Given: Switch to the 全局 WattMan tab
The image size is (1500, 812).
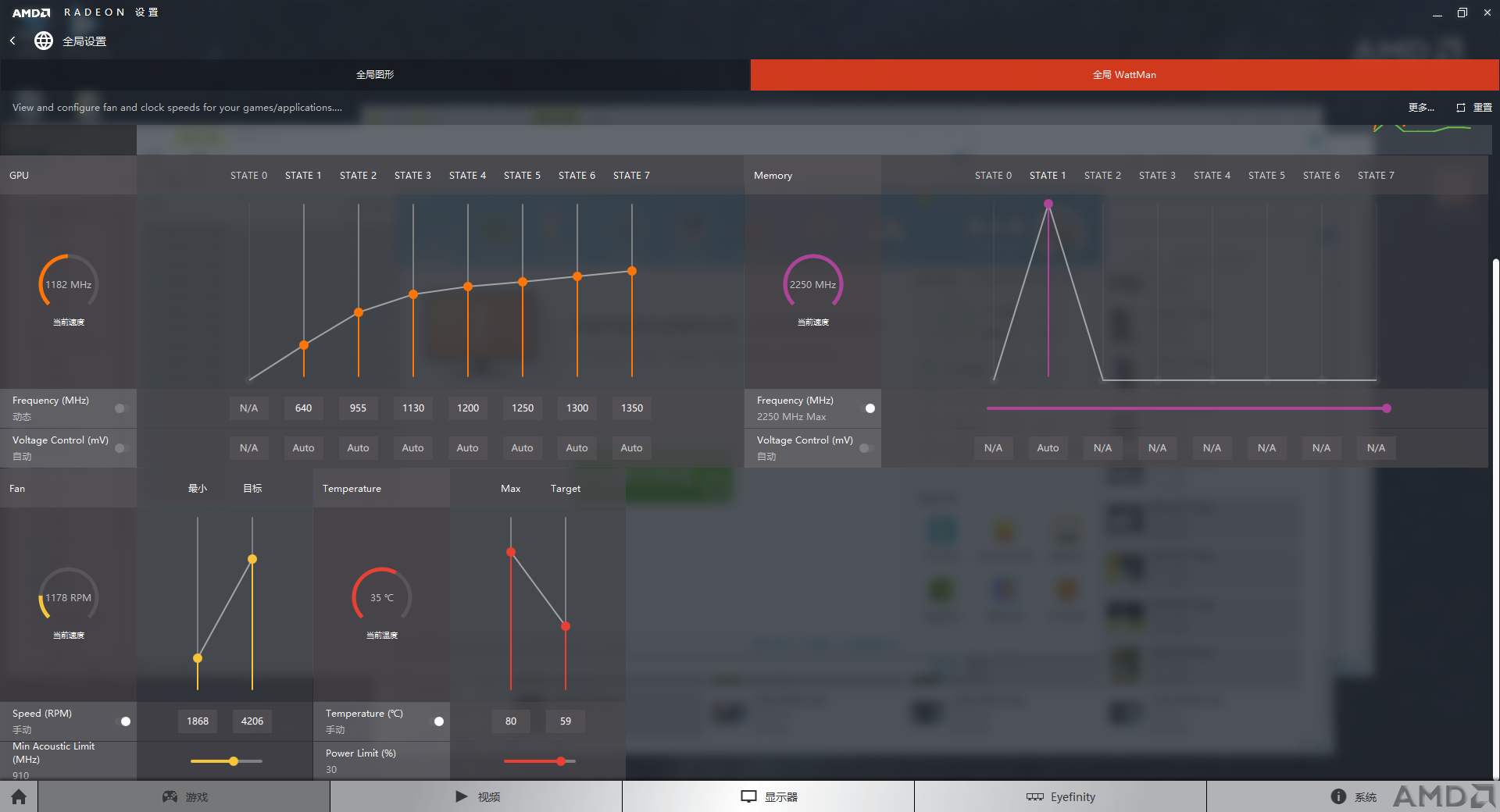Looking at the screenshot, I should [1125, 75].
